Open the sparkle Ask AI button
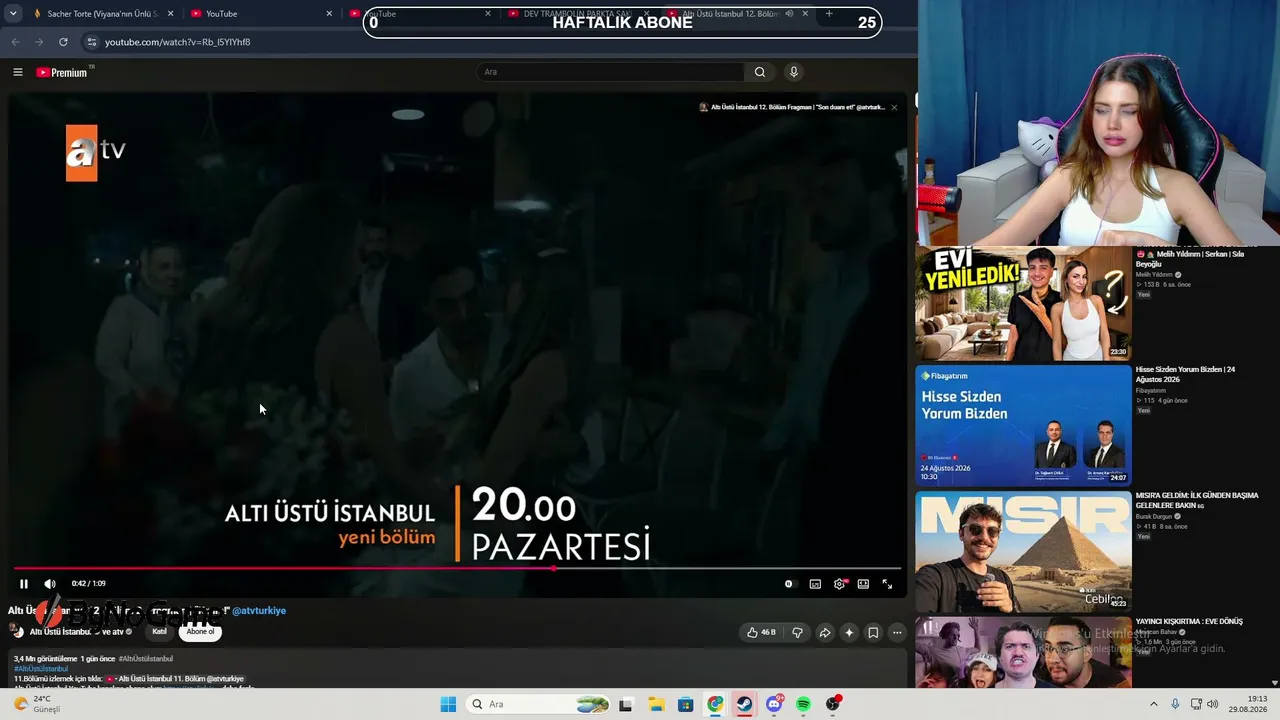Viewport: 1280px width, 720px height. click(x=849, y=633)
